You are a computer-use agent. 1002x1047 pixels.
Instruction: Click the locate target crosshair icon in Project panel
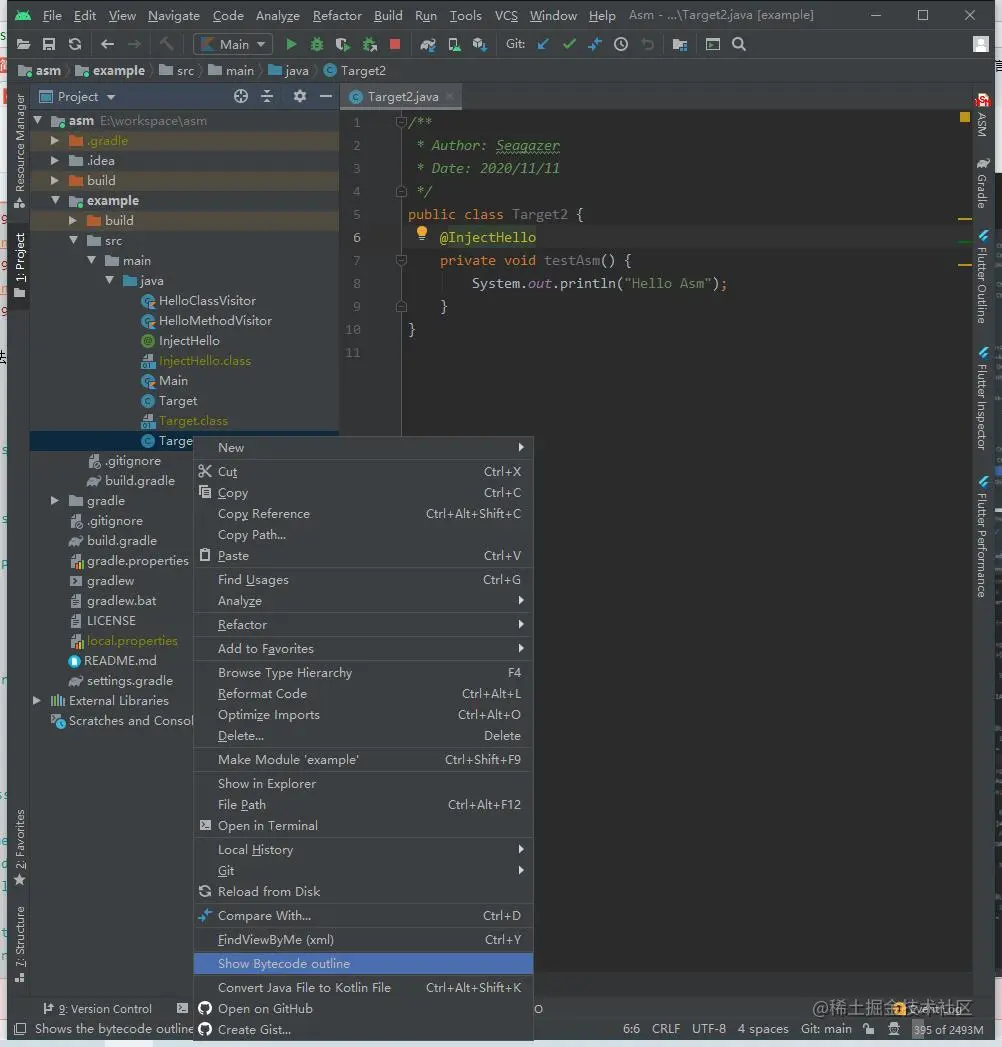[241, 97]
